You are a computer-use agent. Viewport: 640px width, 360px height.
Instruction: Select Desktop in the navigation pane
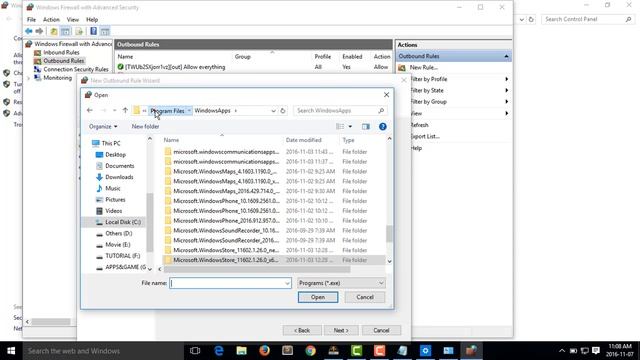[x=116, y=155]
